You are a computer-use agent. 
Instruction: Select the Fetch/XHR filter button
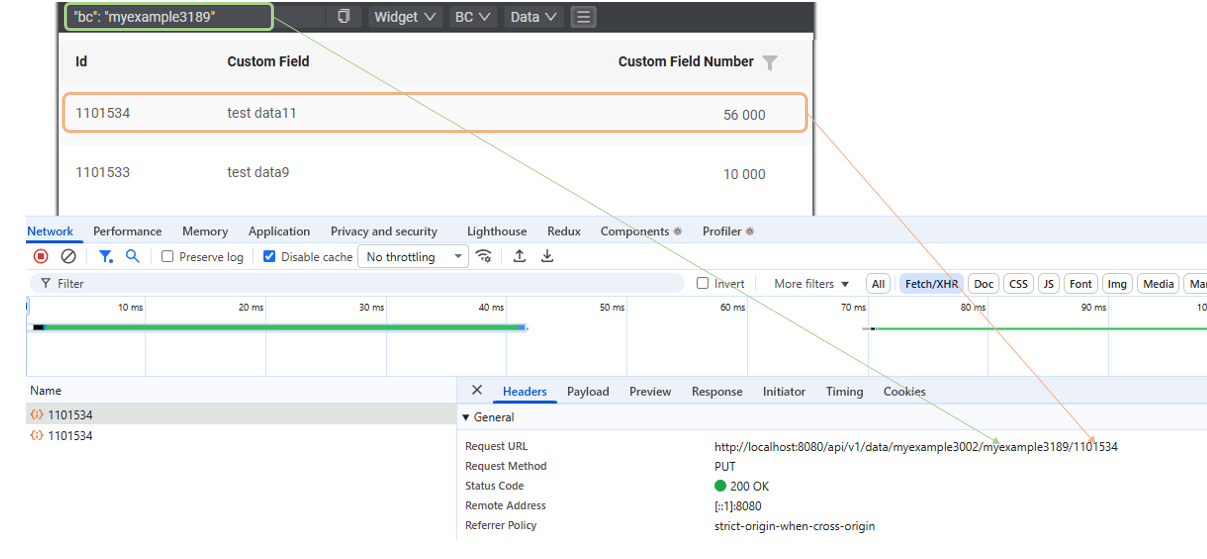point(931,284)
